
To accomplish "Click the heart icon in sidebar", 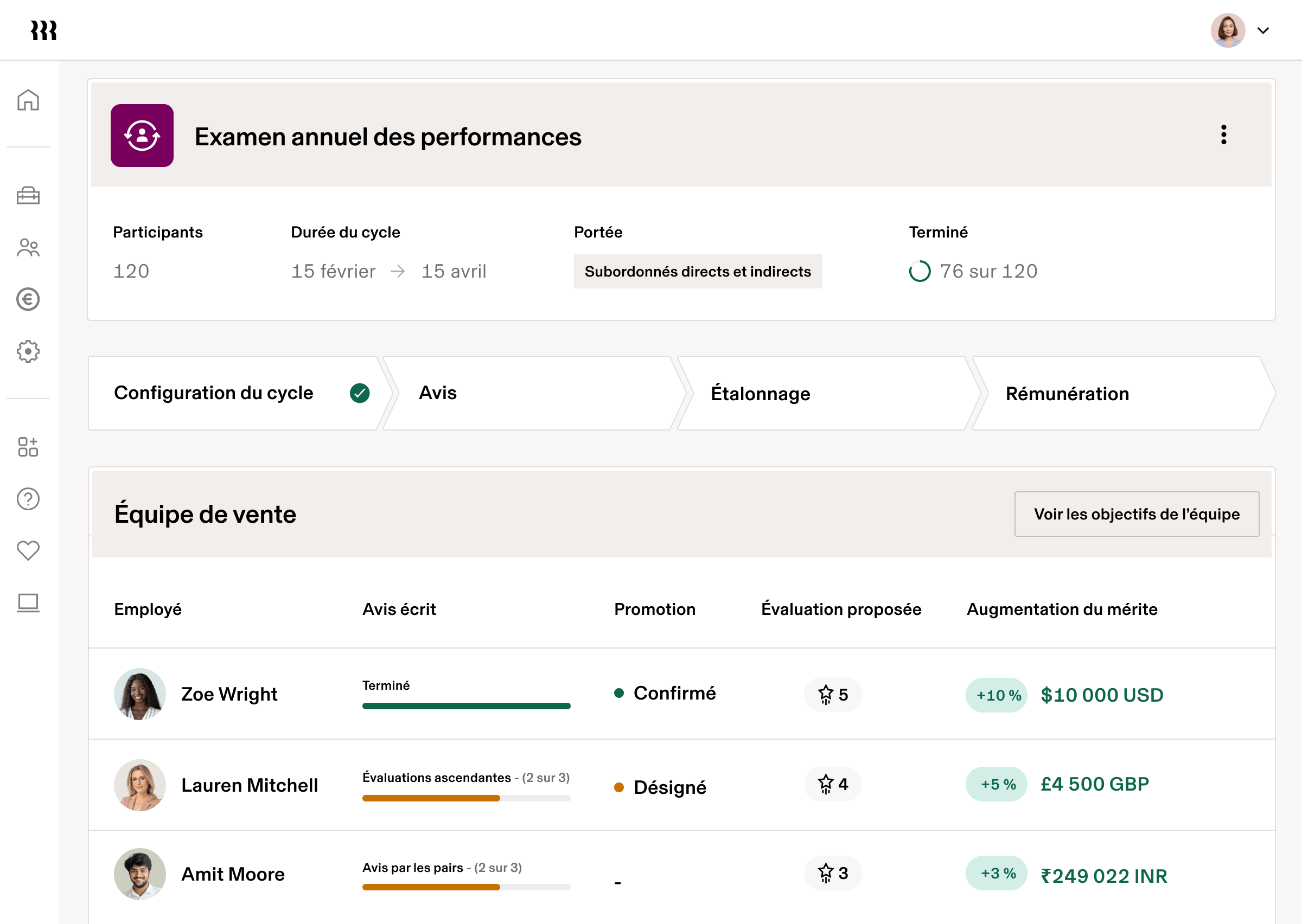I will (28, 550).
